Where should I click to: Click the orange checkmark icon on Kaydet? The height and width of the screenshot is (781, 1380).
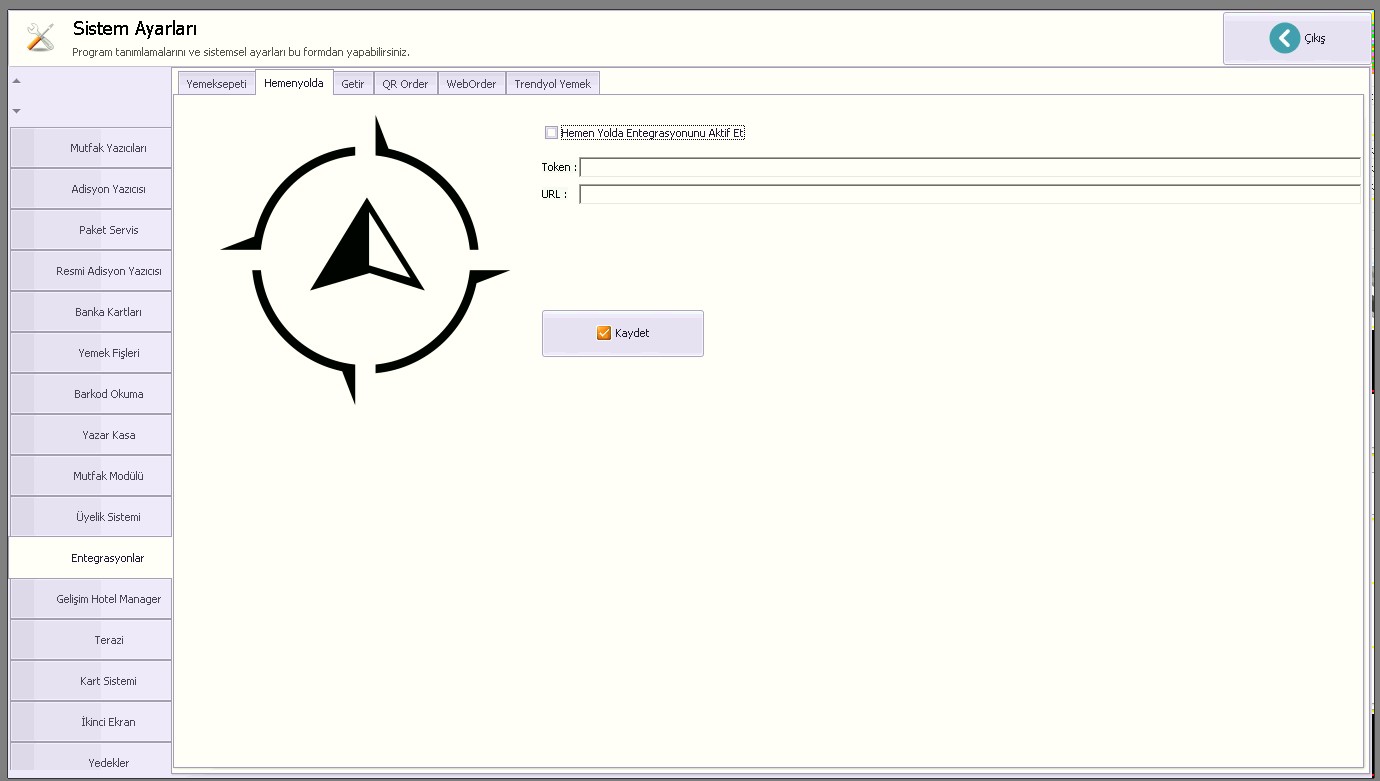[x=604, y=333]
